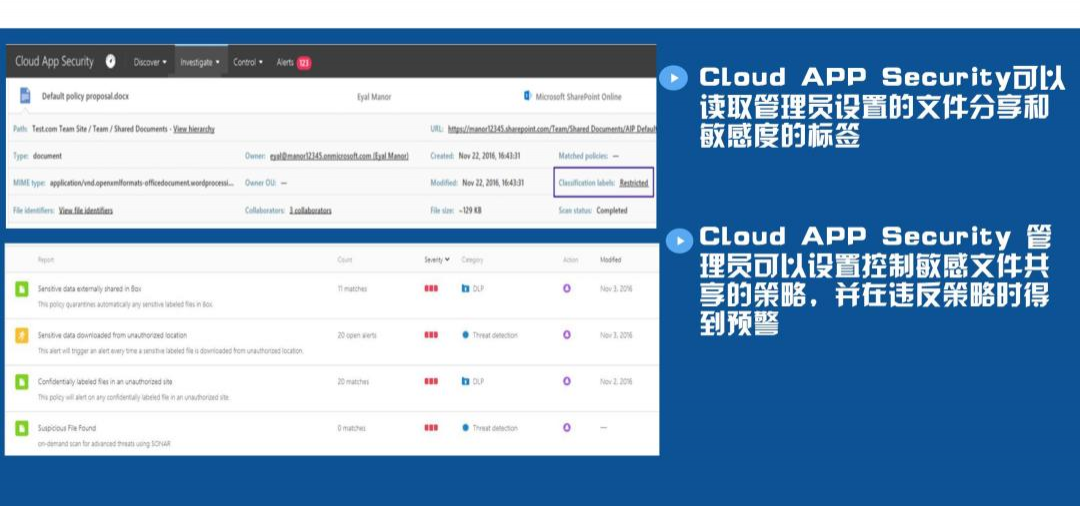
Task: Click Threat detection icon in Suspicious File row
Action: tap(466, 428)
